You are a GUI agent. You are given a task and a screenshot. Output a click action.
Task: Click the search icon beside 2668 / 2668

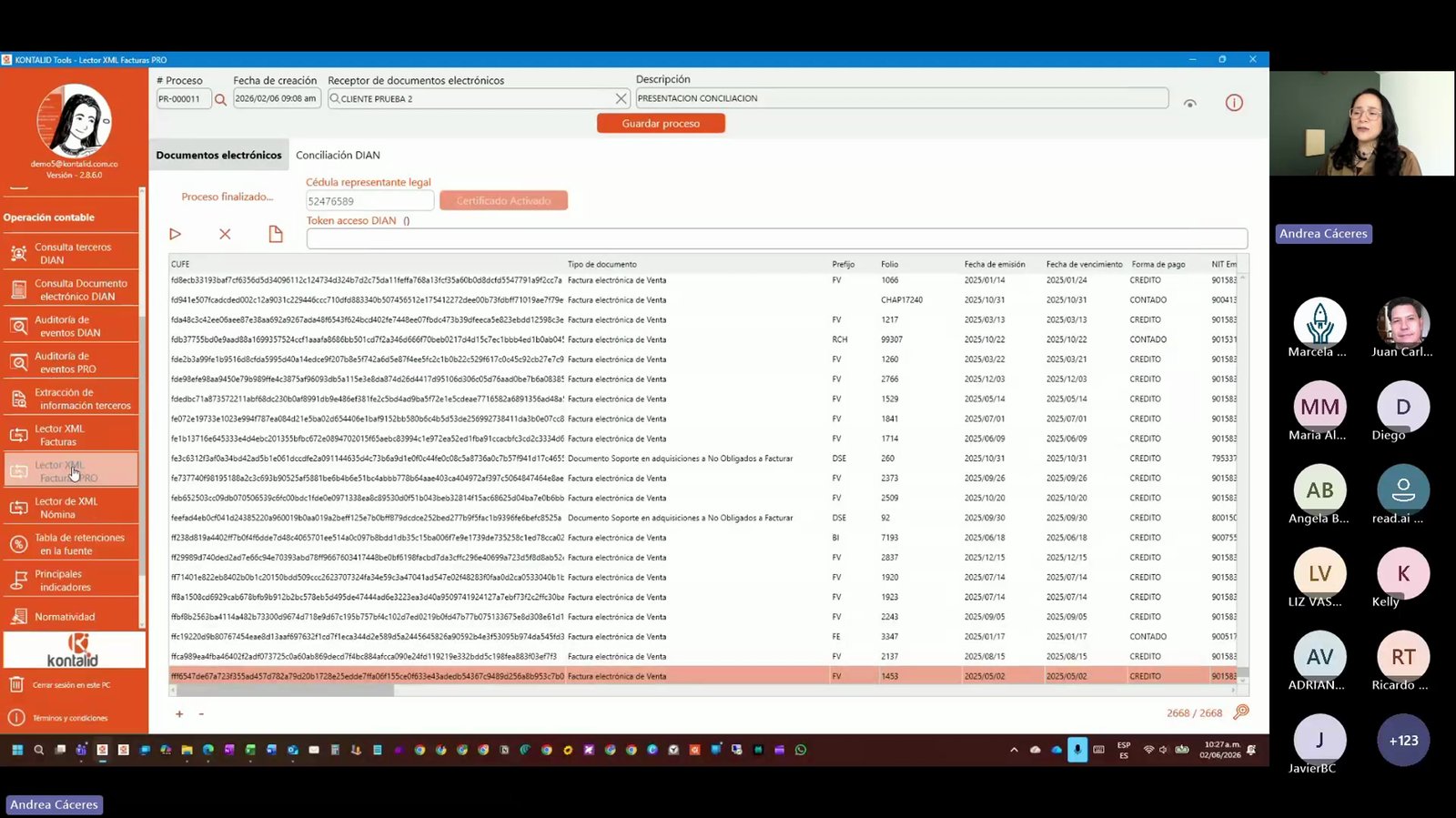click(1241, 712)
